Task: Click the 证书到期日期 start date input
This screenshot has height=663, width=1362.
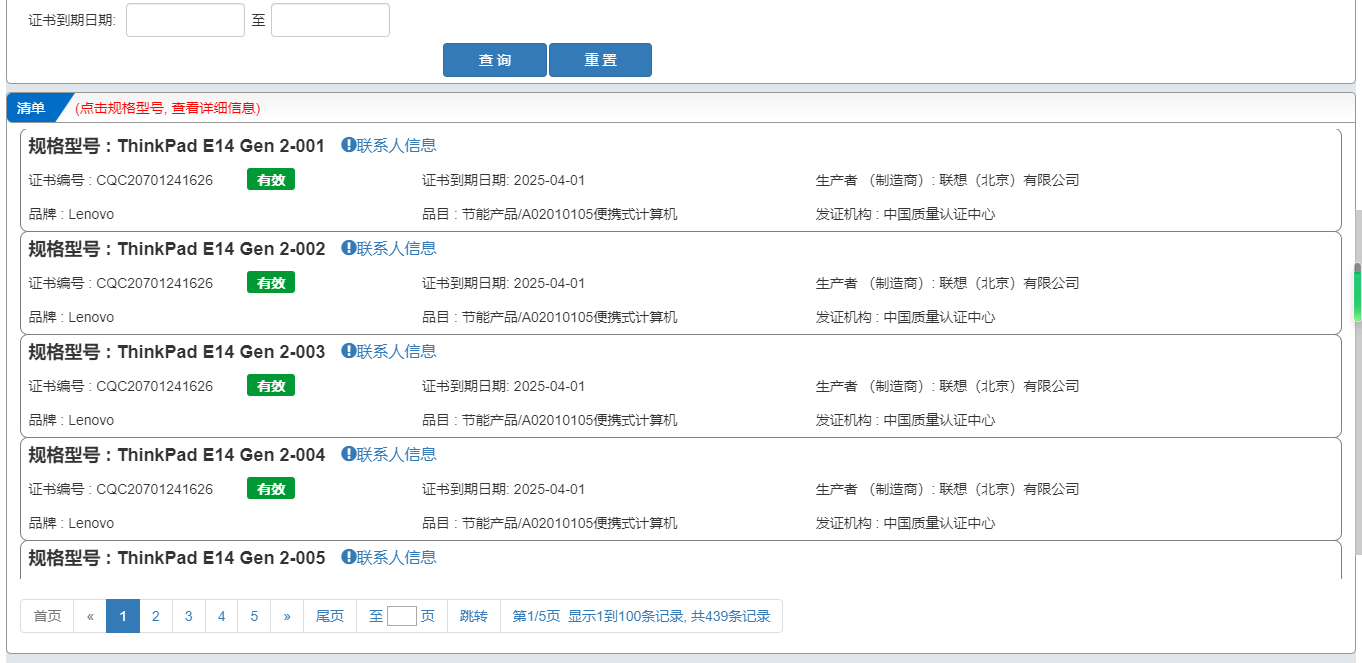Action: coord(185,20)
